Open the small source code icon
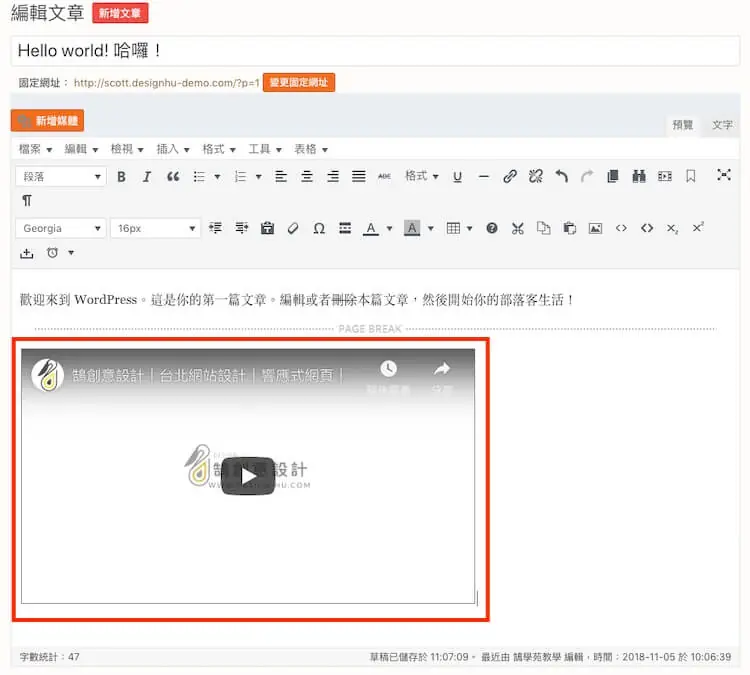 click(x=621, y=228)
